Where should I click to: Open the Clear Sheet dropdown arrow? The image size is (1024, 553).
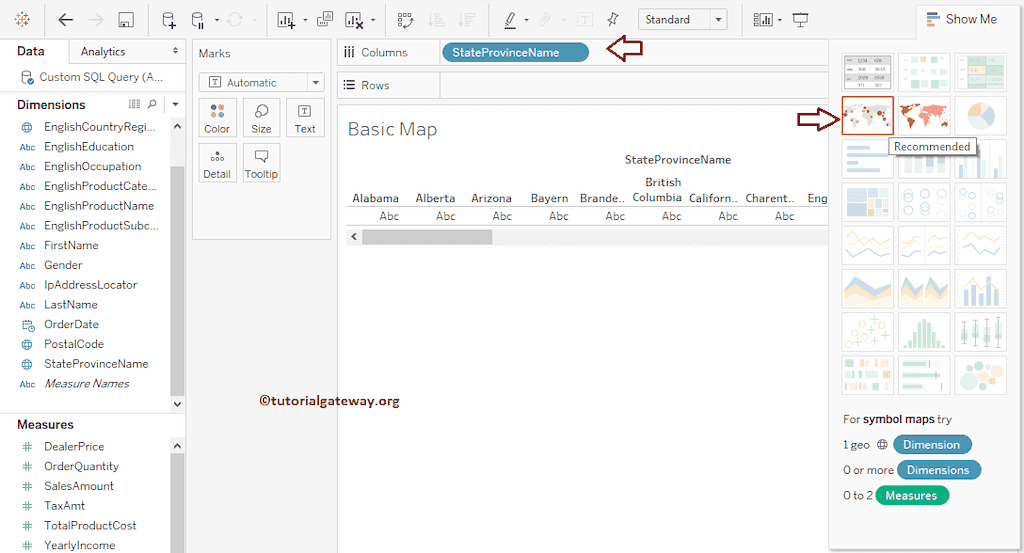(373, 20)
